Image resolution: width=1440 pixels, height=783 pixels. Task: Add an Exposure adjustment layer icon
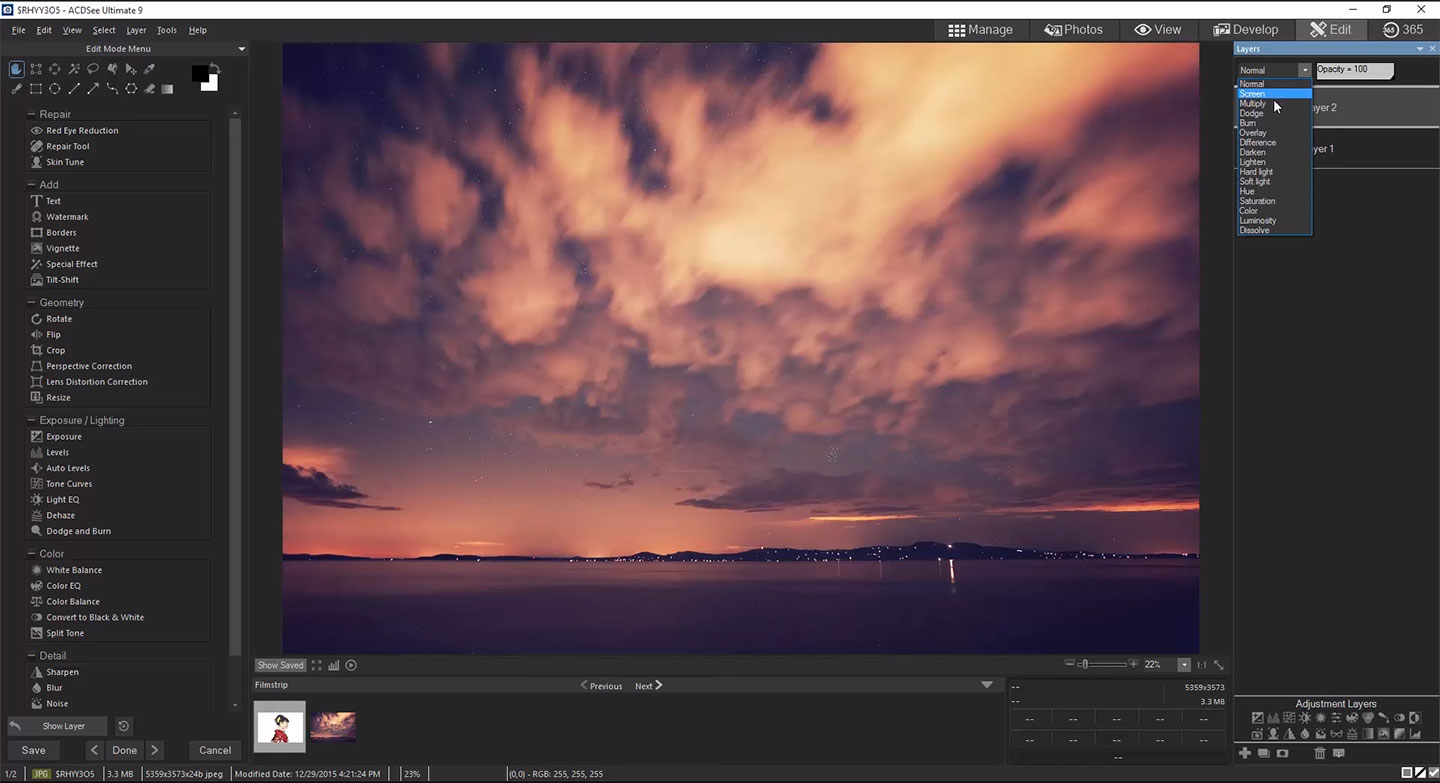[1258, 717]
